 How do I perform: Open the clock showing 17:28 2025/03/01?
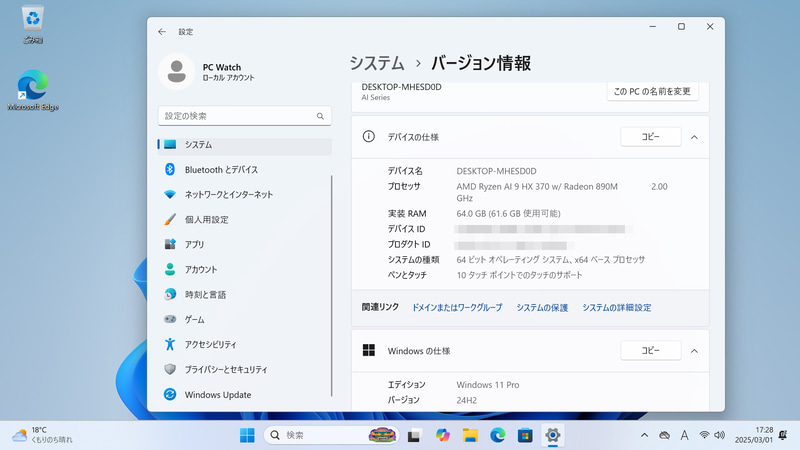[754, 435]
